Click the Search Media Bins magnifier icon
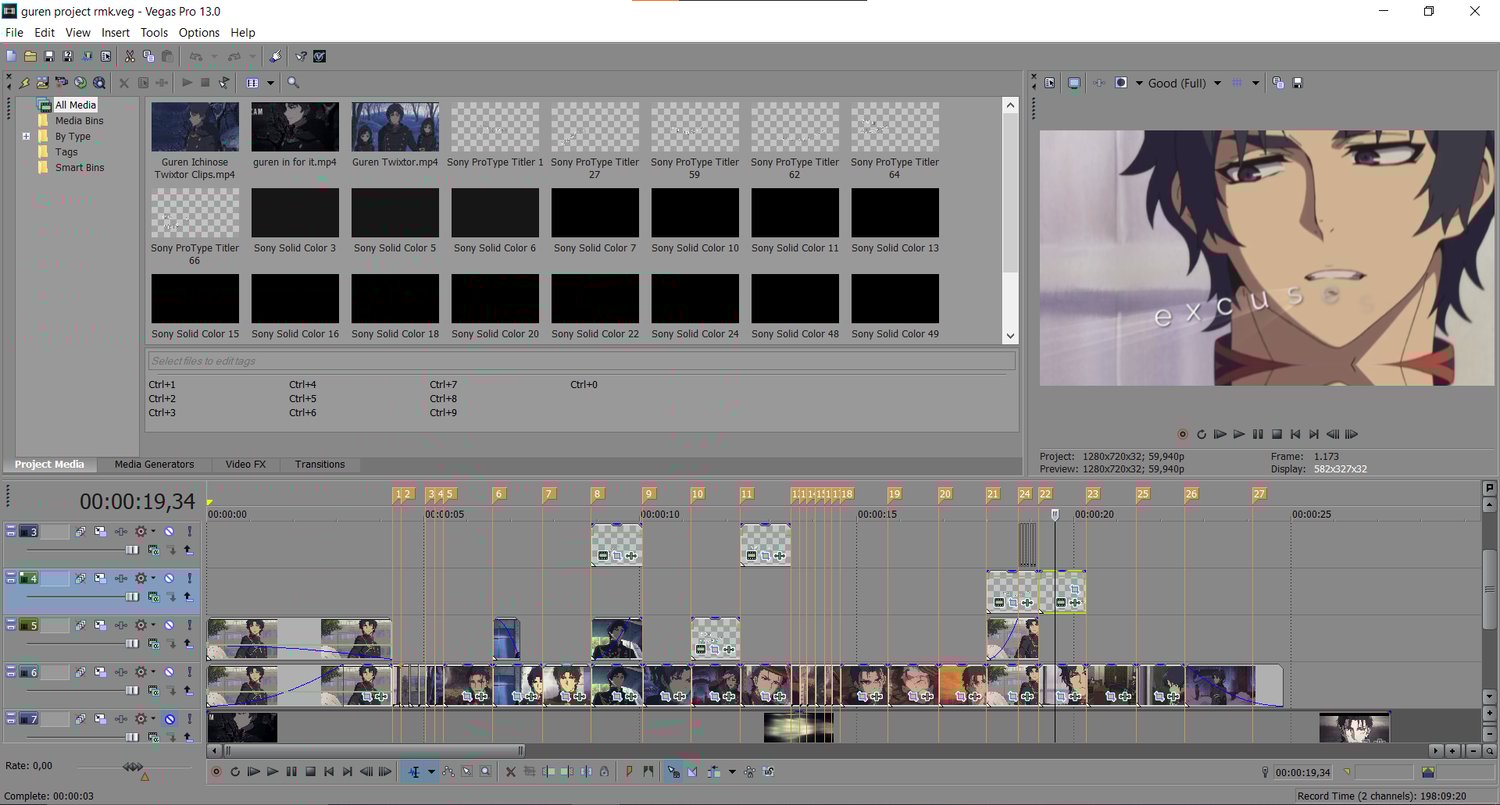 99,82
